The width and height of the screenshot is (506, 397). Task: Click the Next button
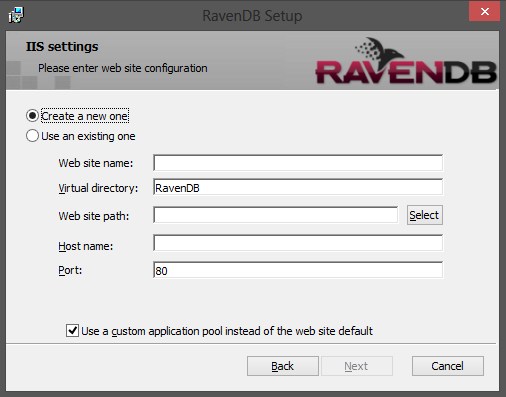(x=357, y=366)
